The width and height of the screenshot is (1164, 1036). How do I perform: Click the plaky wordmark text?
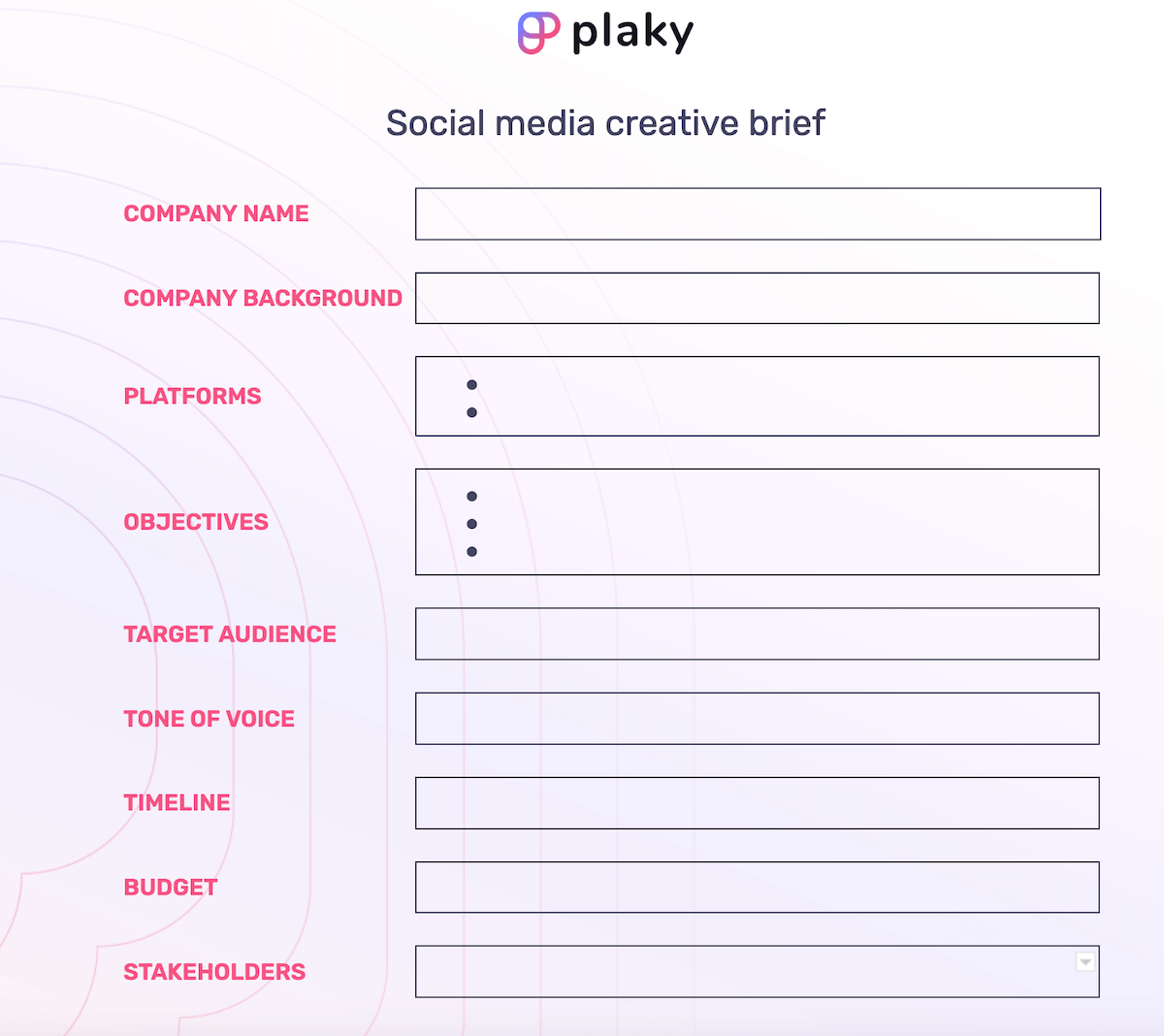click(632, 34)
